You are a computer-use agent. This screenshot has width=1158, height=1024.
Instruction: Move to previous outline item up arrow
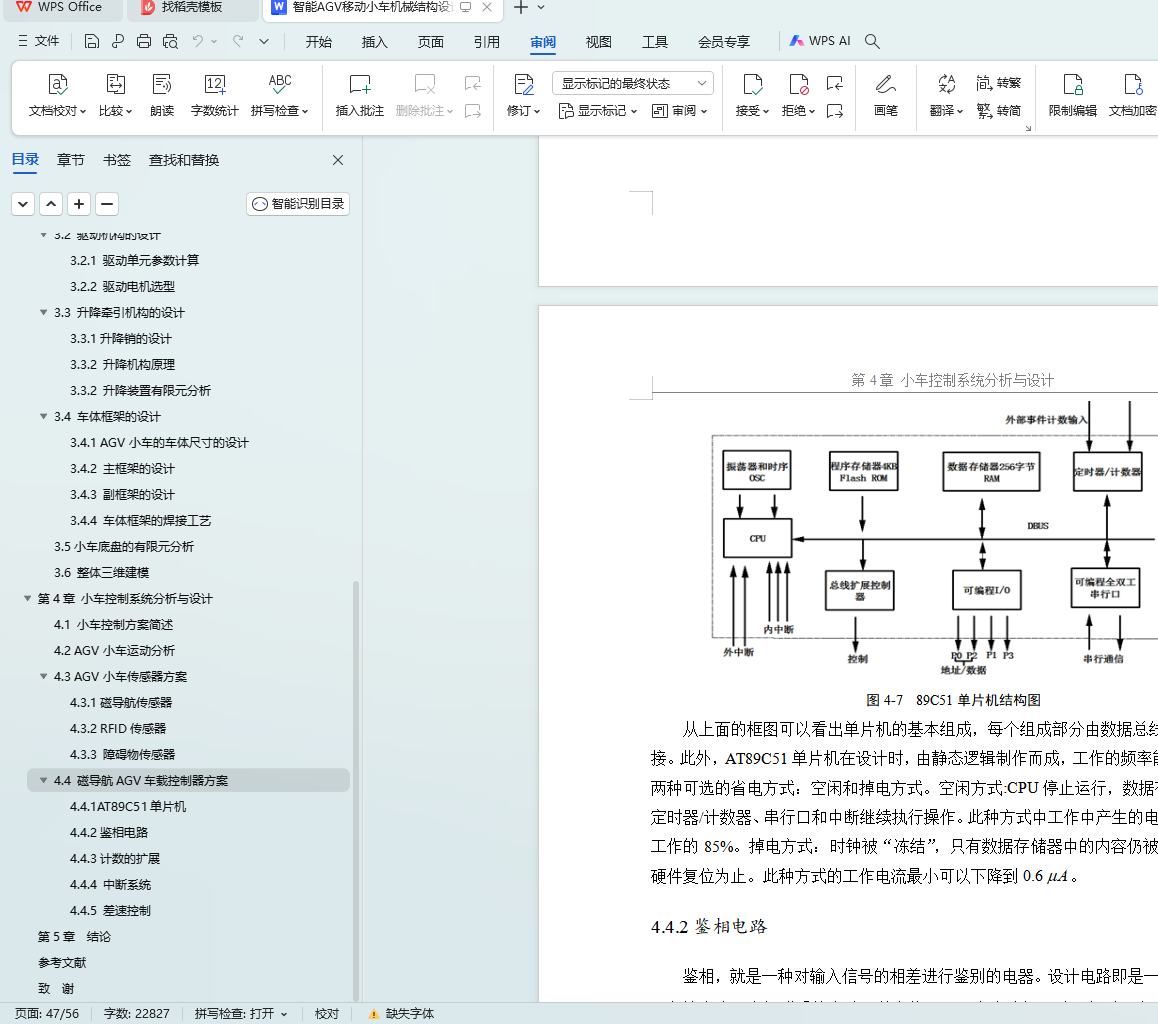[x=51, y=204]
